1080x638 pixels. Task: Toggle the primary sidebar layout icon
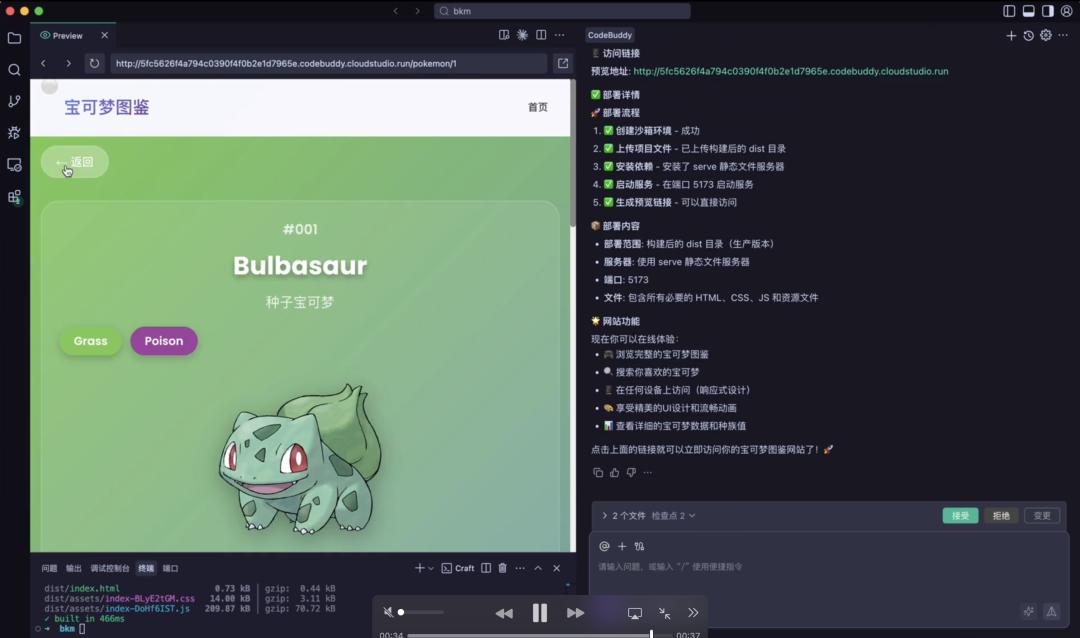tap(1009, 11)
